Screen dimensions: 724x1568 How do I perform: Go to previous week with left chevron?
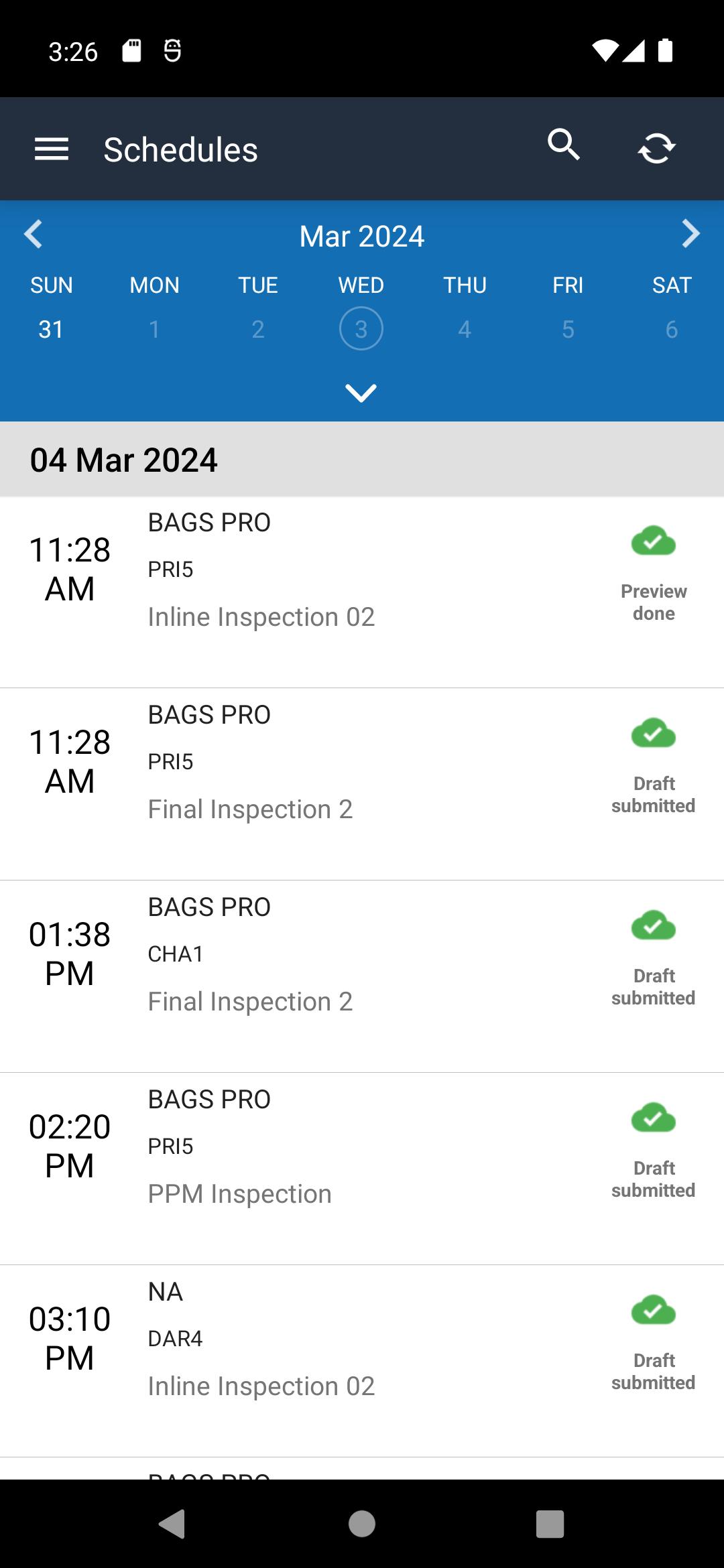33,234
